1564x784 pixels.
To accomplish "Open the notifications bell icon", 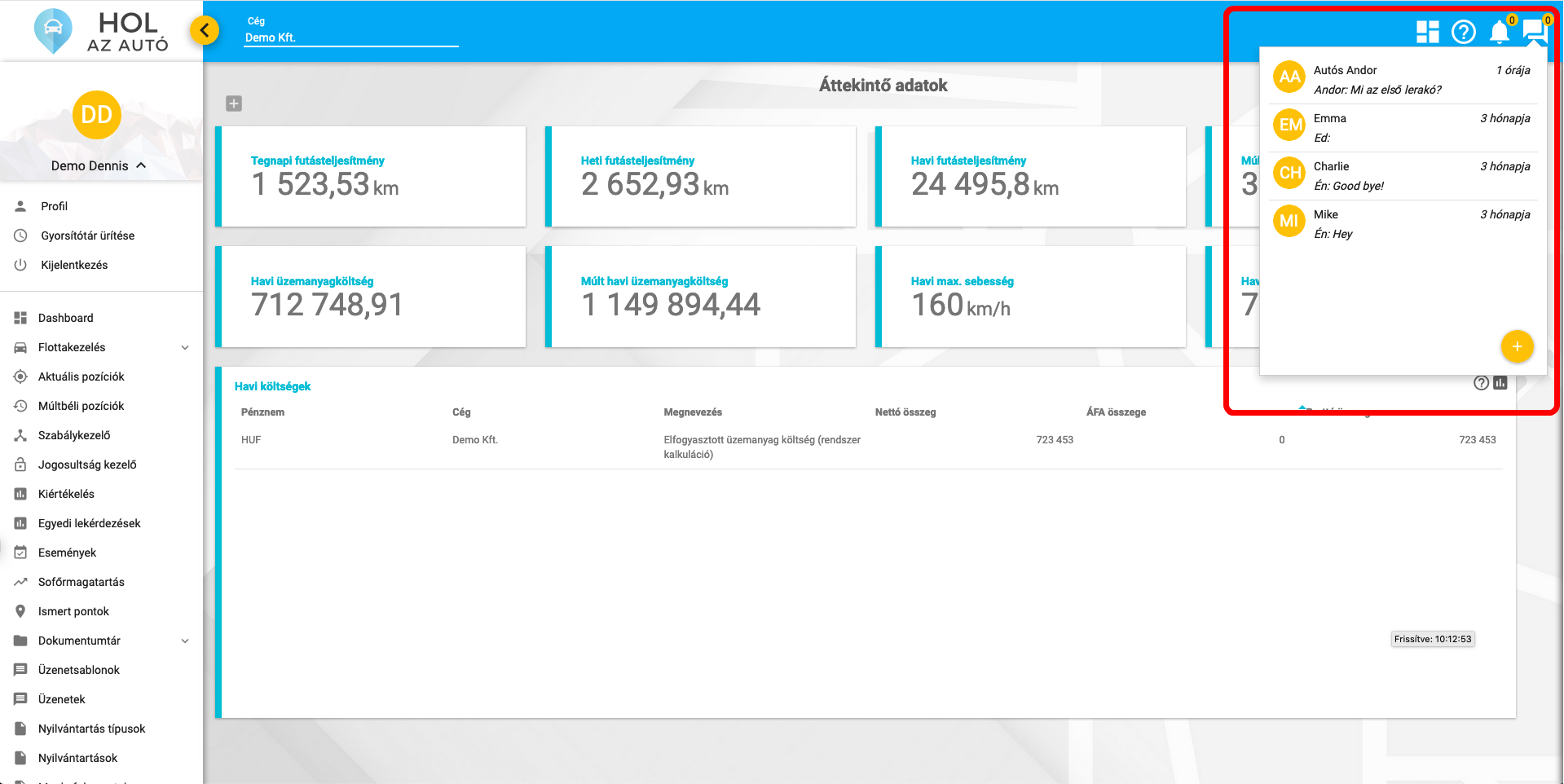I will tap(1499, 32).
